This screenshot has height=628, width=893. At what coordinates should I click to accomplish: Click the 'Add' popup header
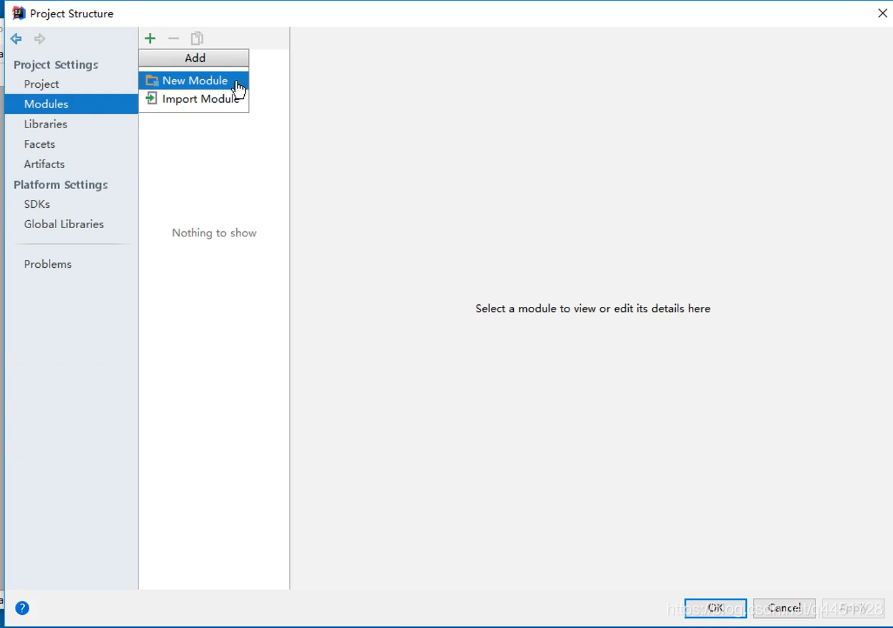point(194,58)
